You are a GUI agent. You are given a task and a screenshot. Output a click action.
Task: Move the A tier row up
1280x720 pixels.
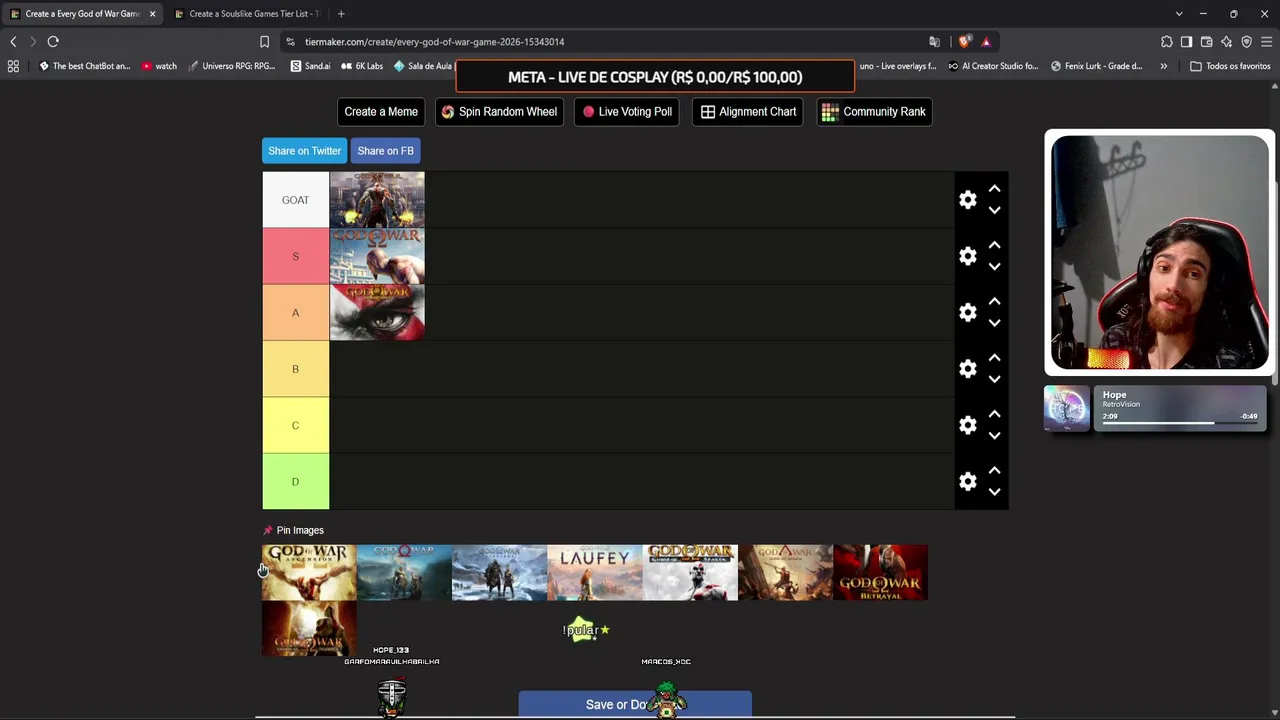coord(994,302)
